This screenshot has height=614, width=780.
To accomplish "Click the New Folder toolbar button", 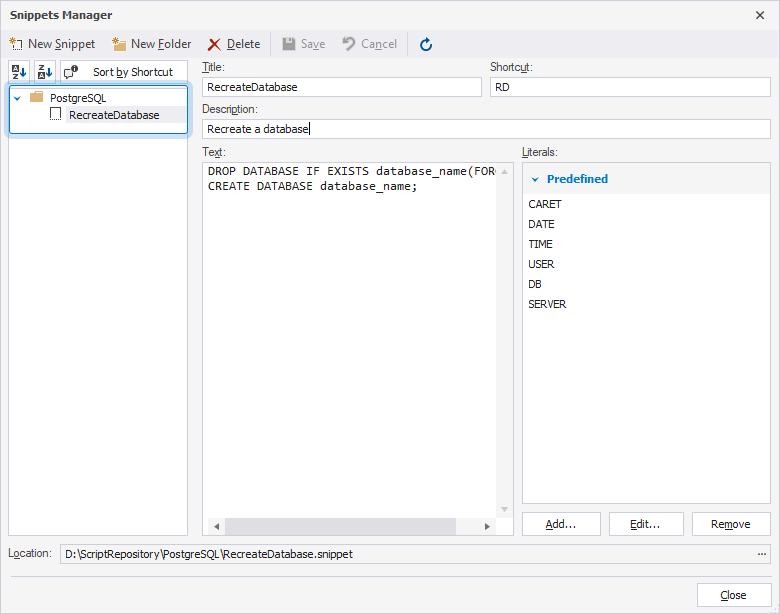I will [152, 44].
